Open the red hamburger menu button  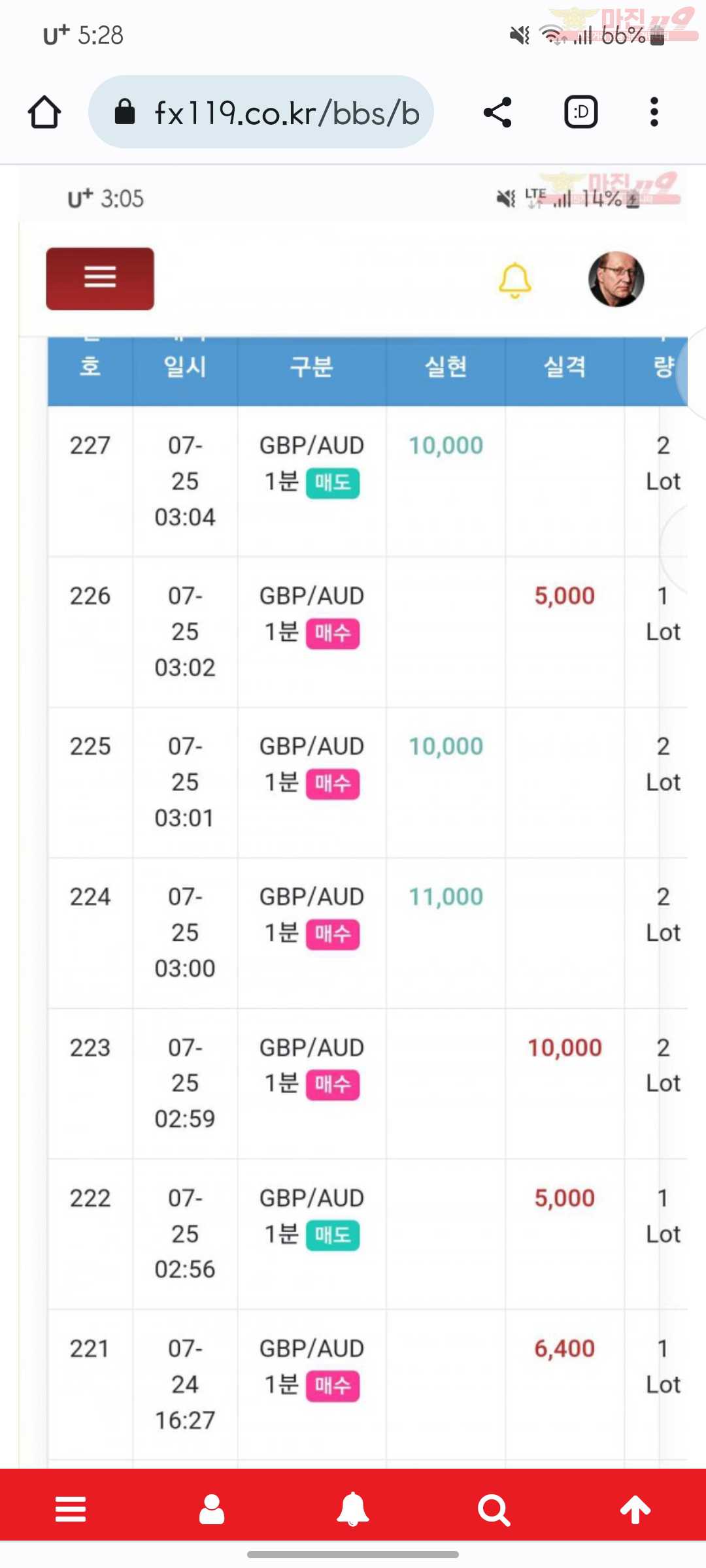tap(100, 278)
